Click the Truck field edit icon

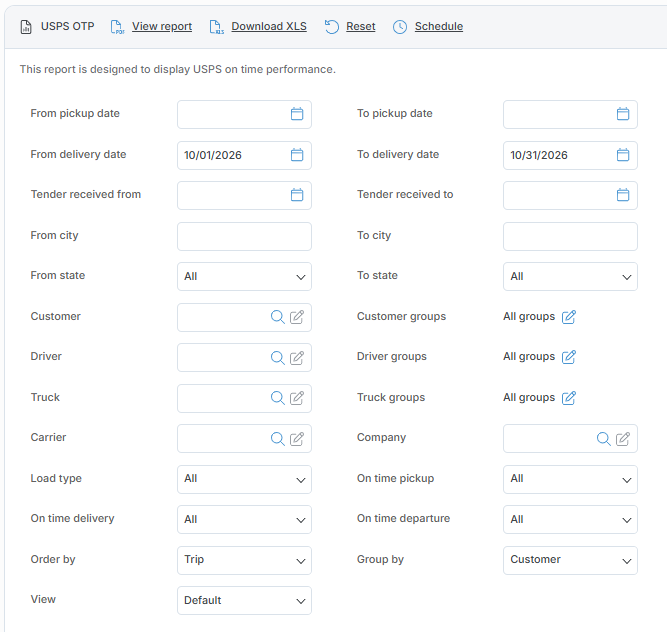click(297, 398)
